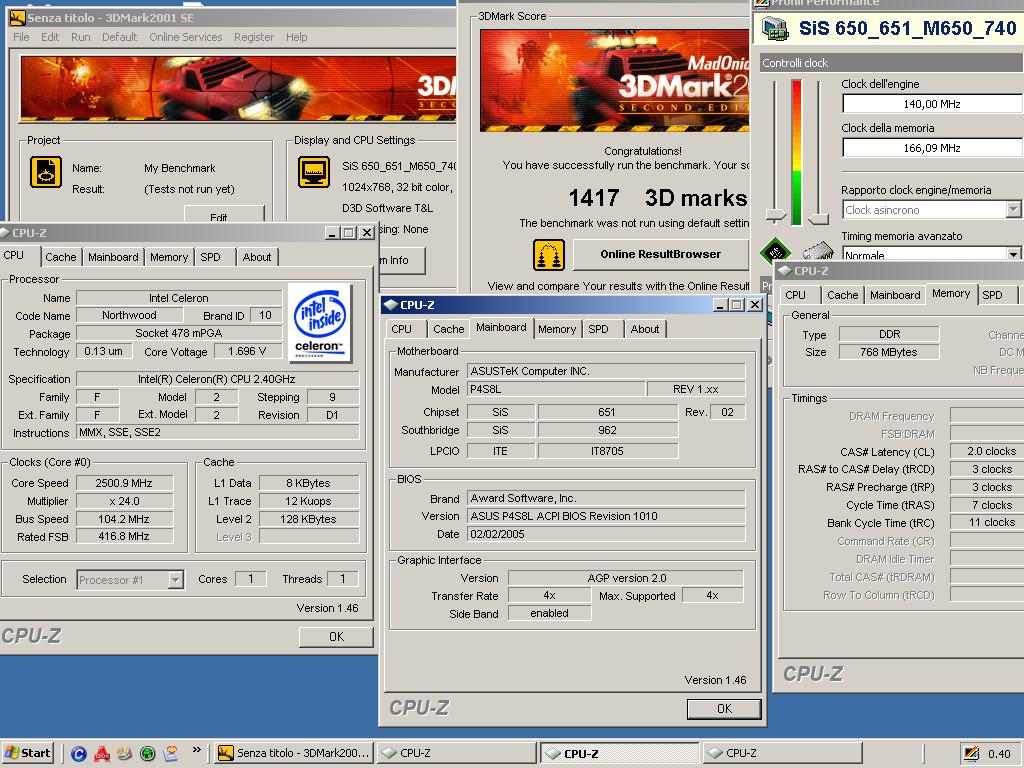Select CPU tab in middle CPU-Z window

pyautogui.click(x=402, y=329)
